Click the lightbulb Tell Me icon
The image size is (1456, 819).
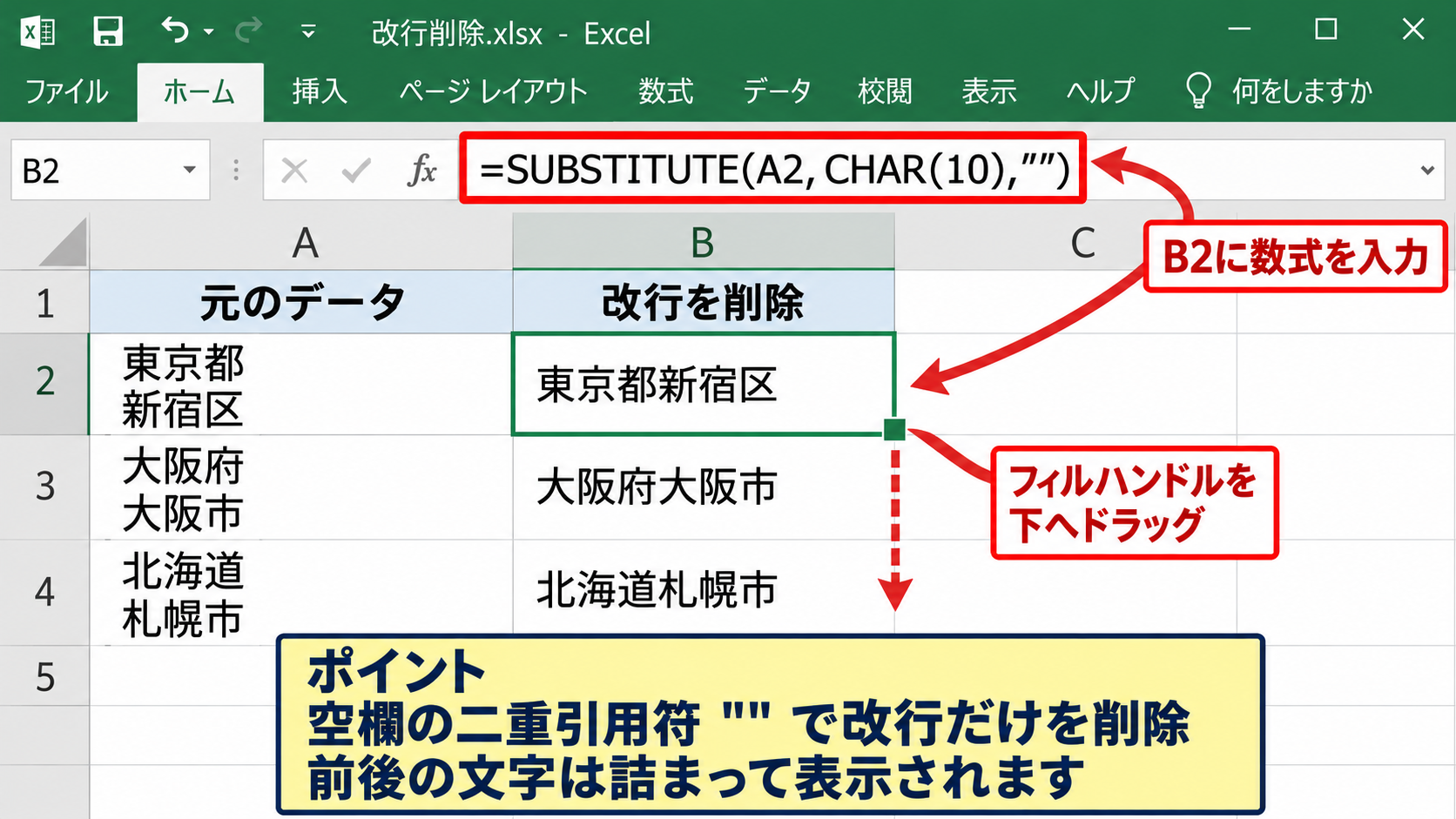(1198, 91)
